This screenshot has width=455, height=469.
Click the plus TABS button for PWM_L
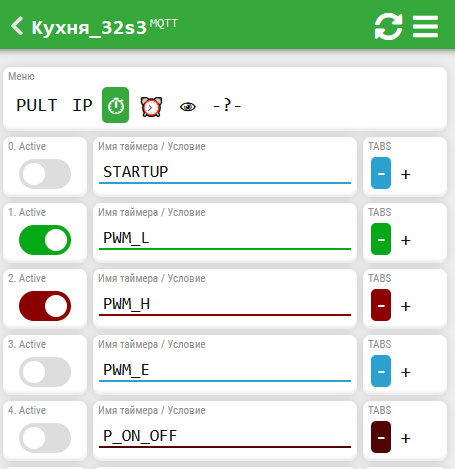point(406,240)
